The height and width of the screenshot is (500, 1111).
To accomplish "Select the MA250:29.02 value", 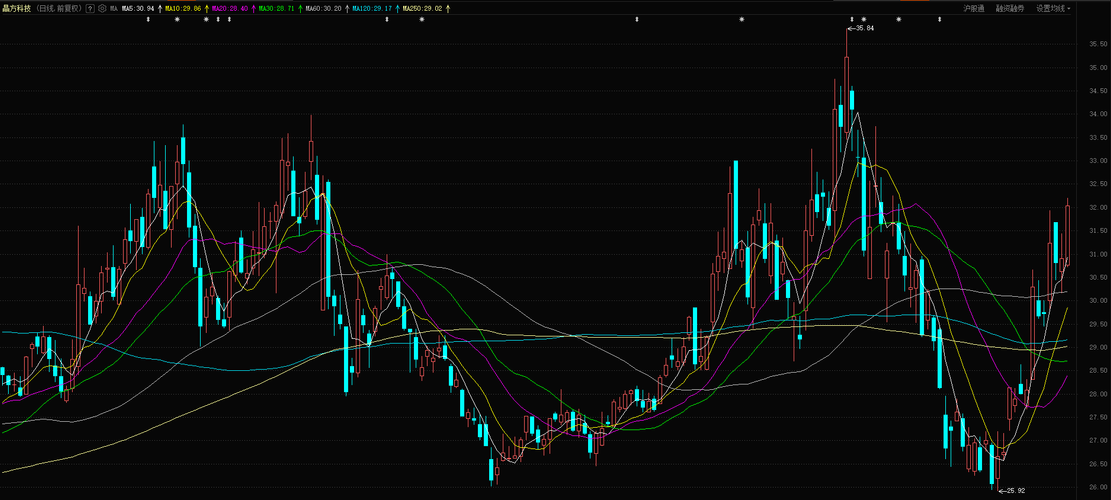I will pyautogui.click(x=422, y=8).
